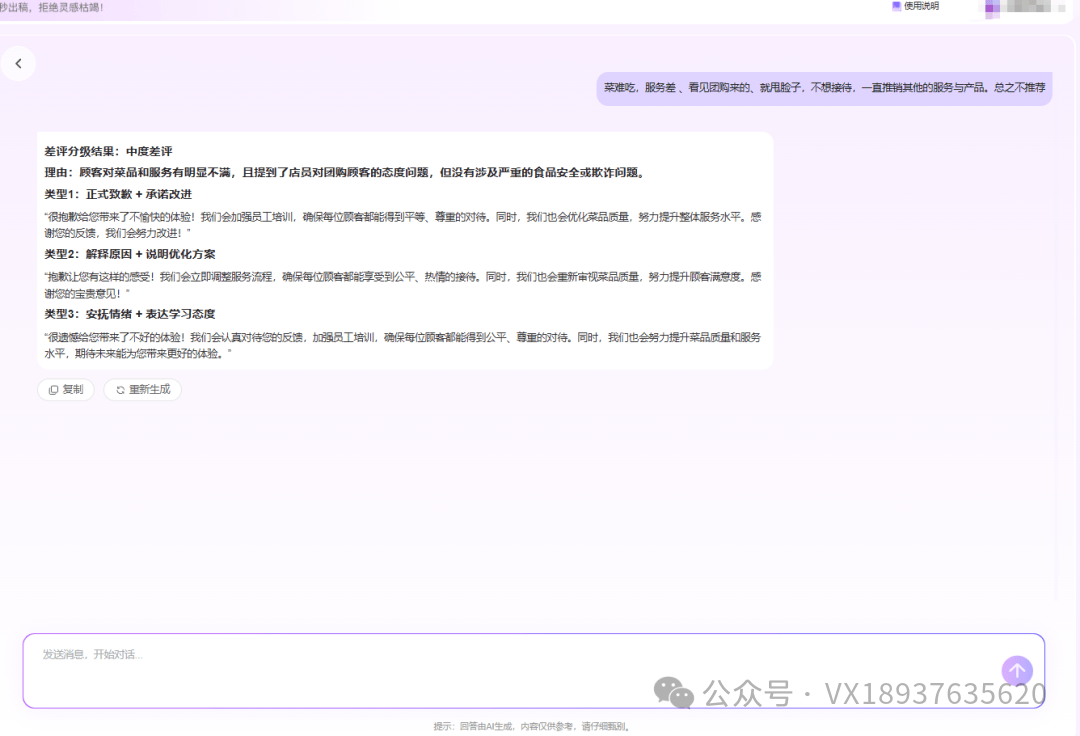Image resolution: width=1080 pixels, height=736 pixels.
Task: Tap the upward arrow inside the message box
Action: [1017, 671]
